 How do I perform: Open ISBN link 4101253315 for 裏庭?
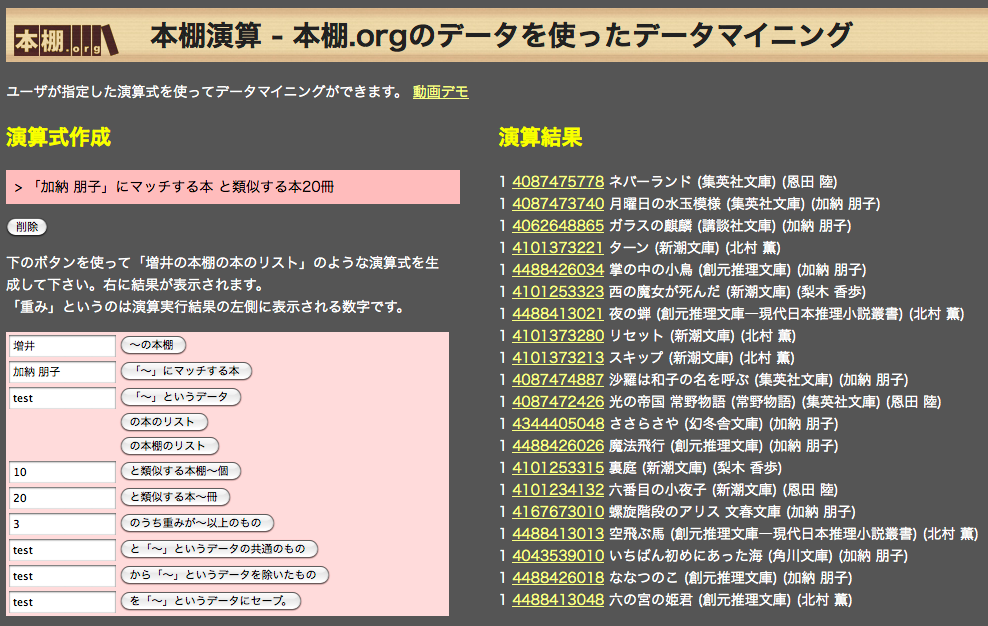[558, 469]
